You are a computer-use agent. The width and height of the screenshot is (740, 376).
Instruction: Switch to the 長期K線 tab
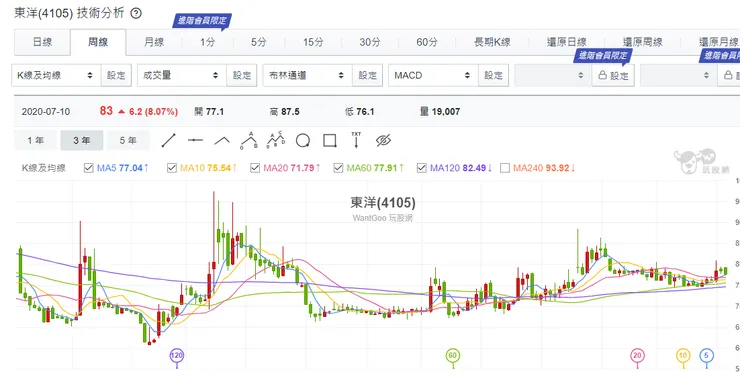[492, 42]
